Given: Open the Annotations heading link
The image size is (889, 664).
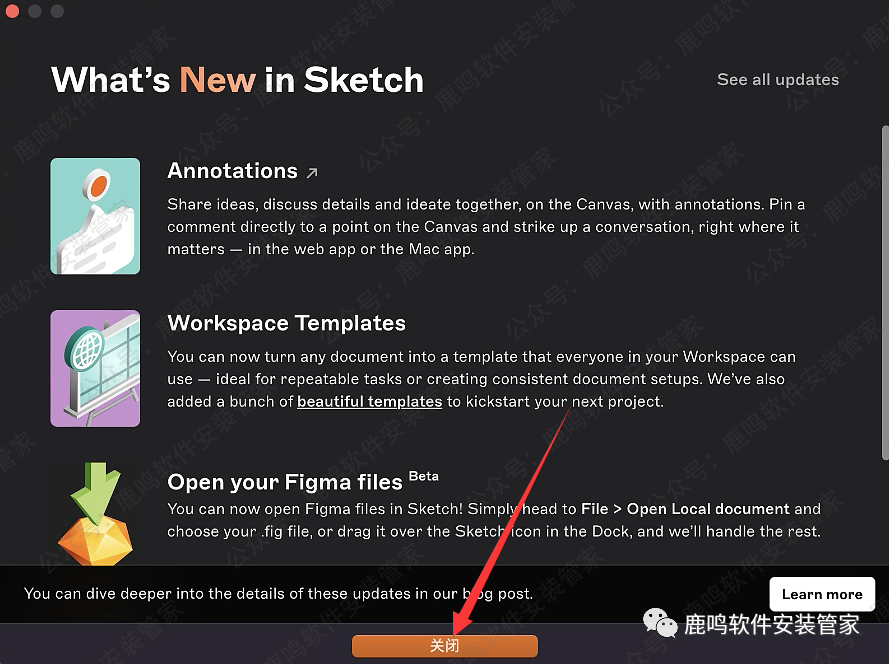Looking at the screenshot, I should pos(232,171).
